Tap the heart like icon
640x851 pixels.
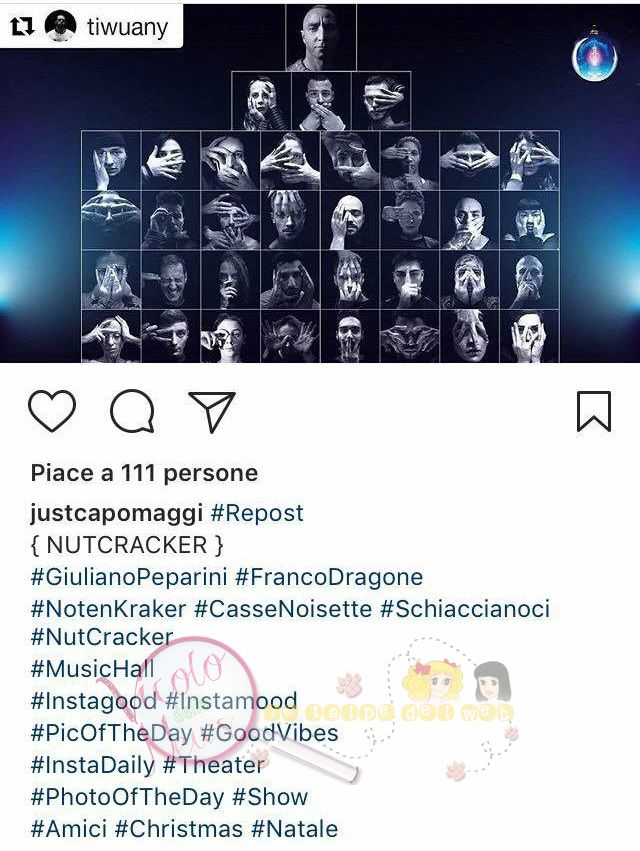52,411
